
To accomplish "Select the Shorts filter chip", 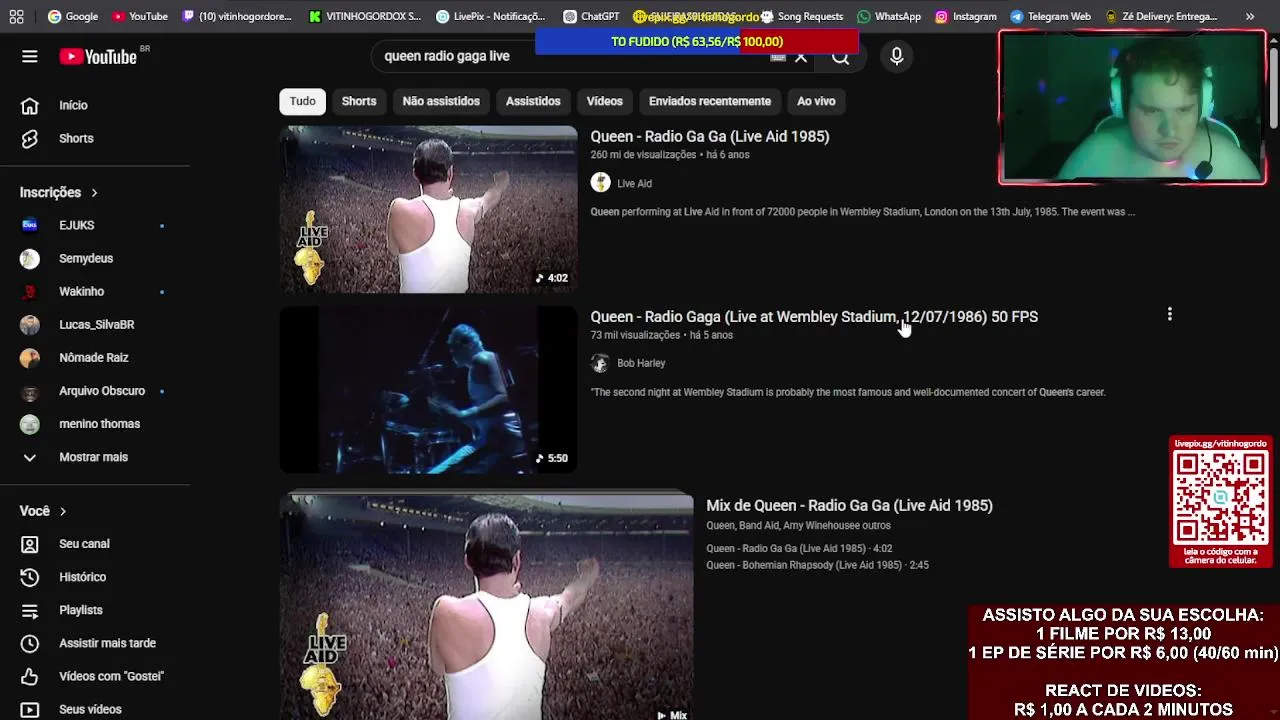I will pos(359,101).
